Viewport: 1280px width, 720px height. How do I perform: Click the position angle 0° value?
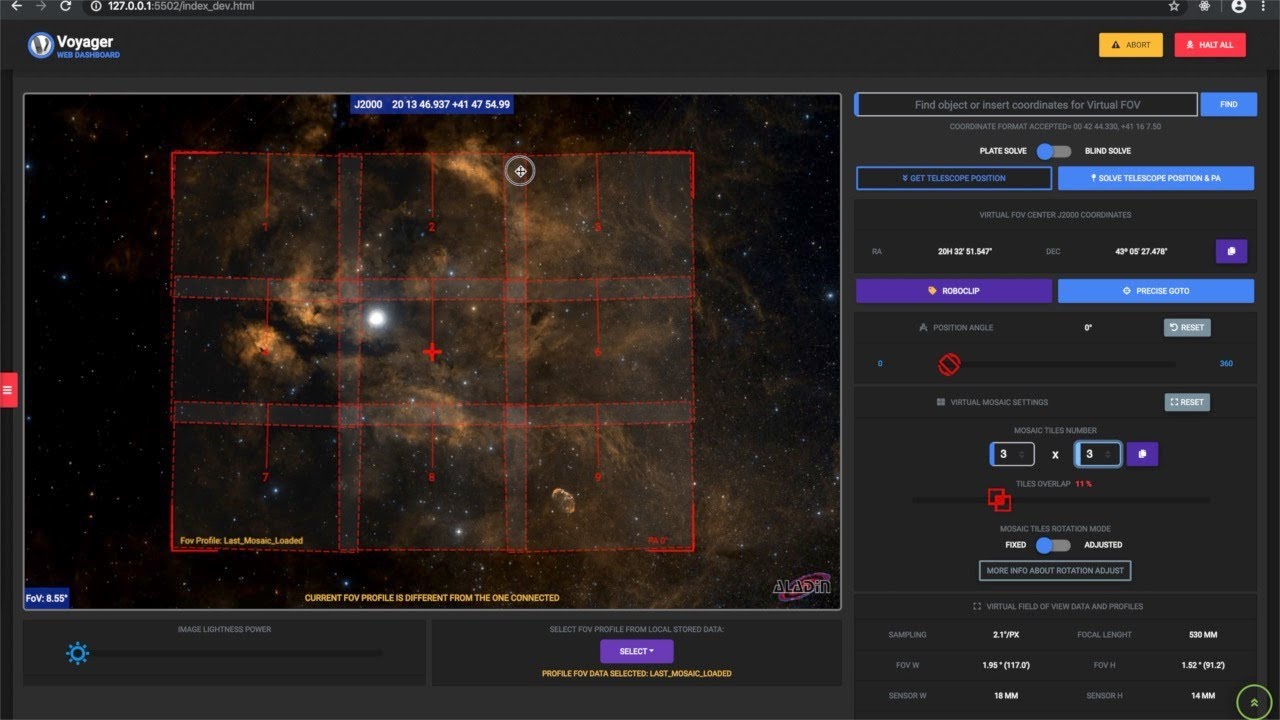click(1088, 327)
